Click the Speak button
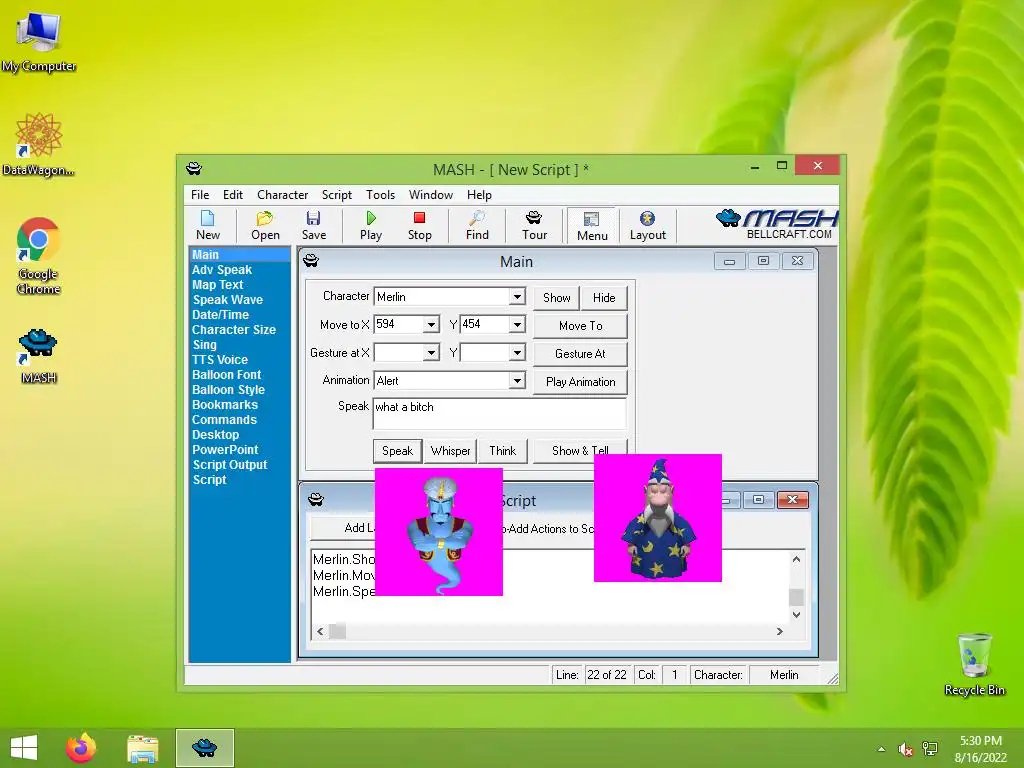The height and width of the screenshot is (768, 1024). [x=397, y=451]
